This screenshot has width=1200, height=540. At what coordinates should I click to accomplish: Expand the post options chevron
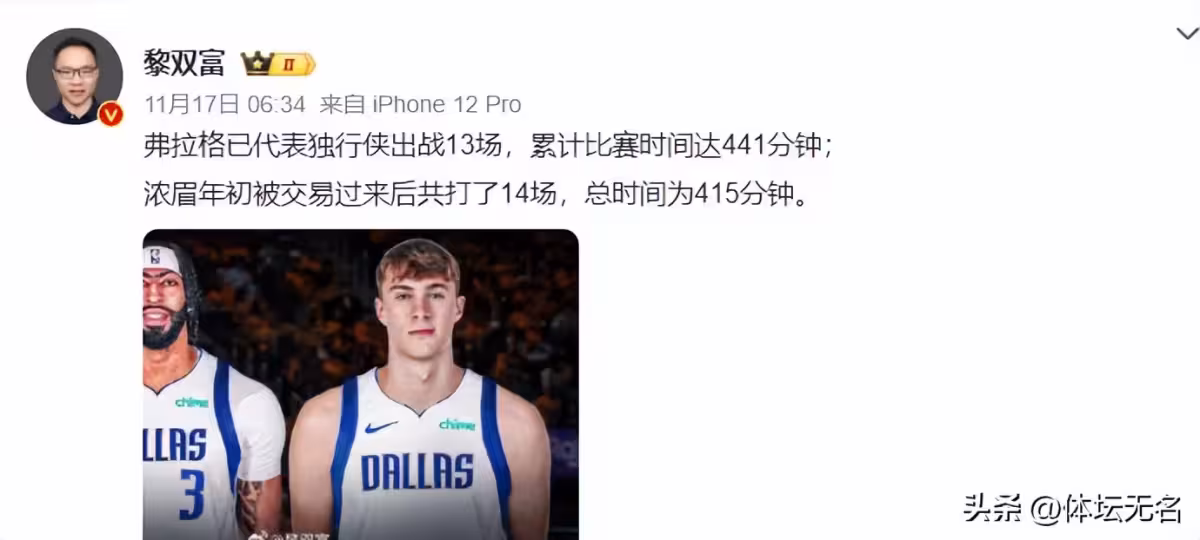1186,33
